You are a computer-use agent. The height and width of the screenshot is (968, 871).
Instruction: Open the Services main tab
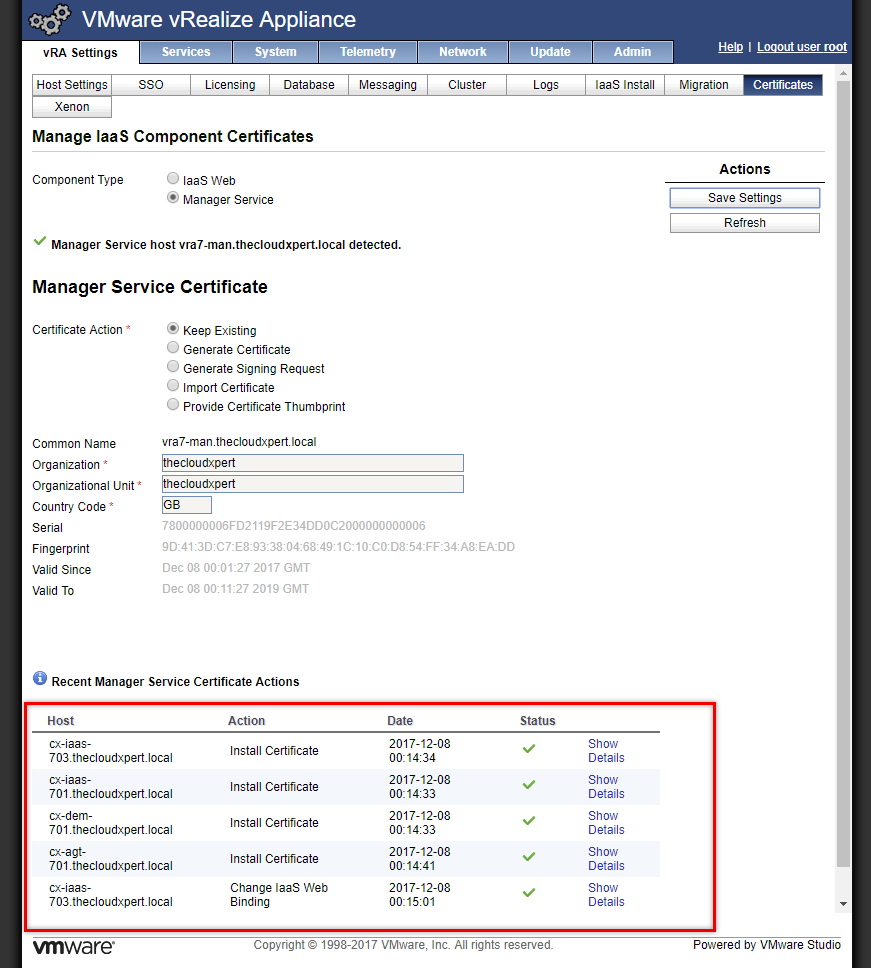point(186,52)
